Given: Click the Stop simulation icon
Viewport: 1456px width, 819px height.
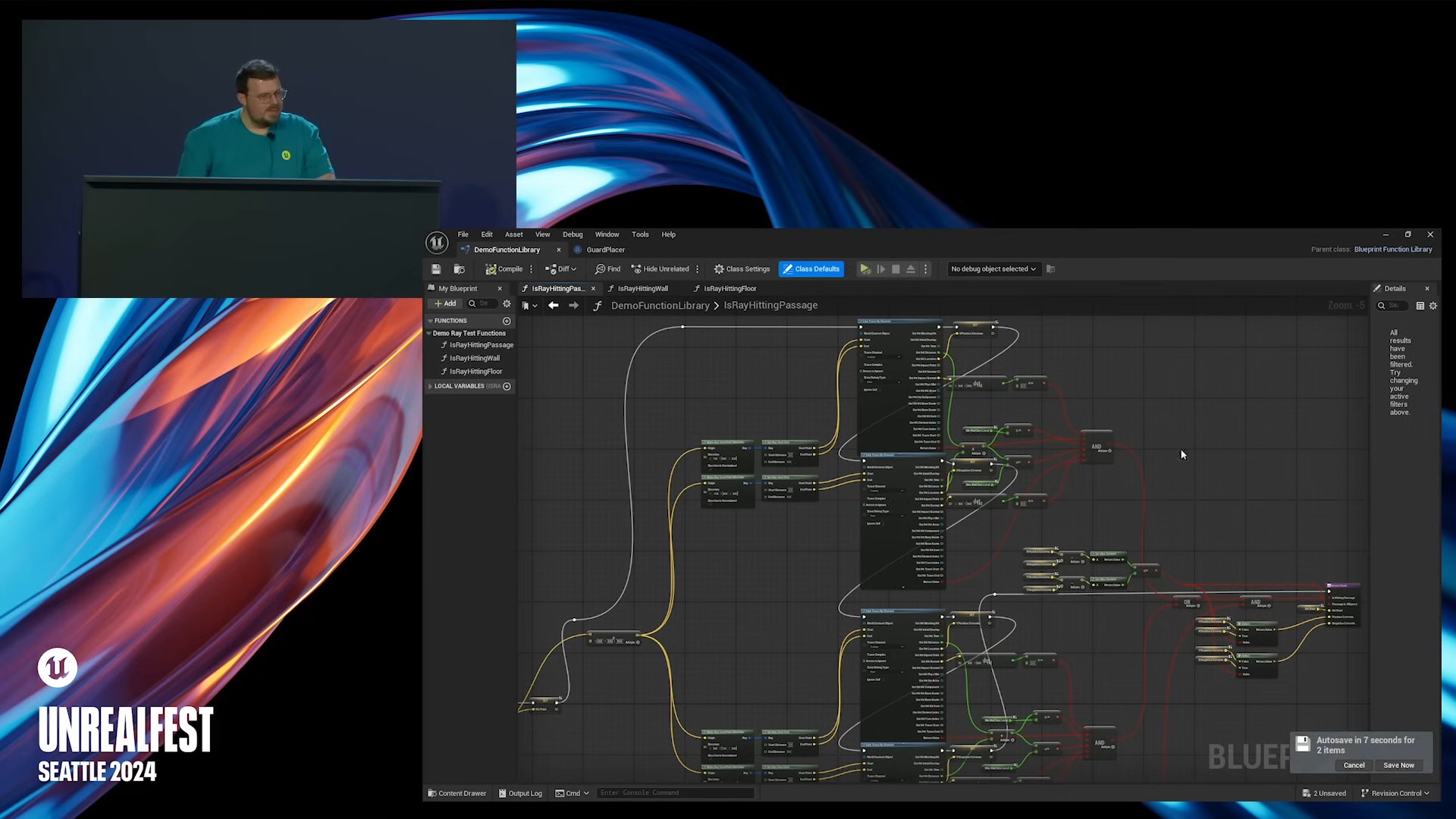Looking at the screenshot, I should [x=896, y=269].
